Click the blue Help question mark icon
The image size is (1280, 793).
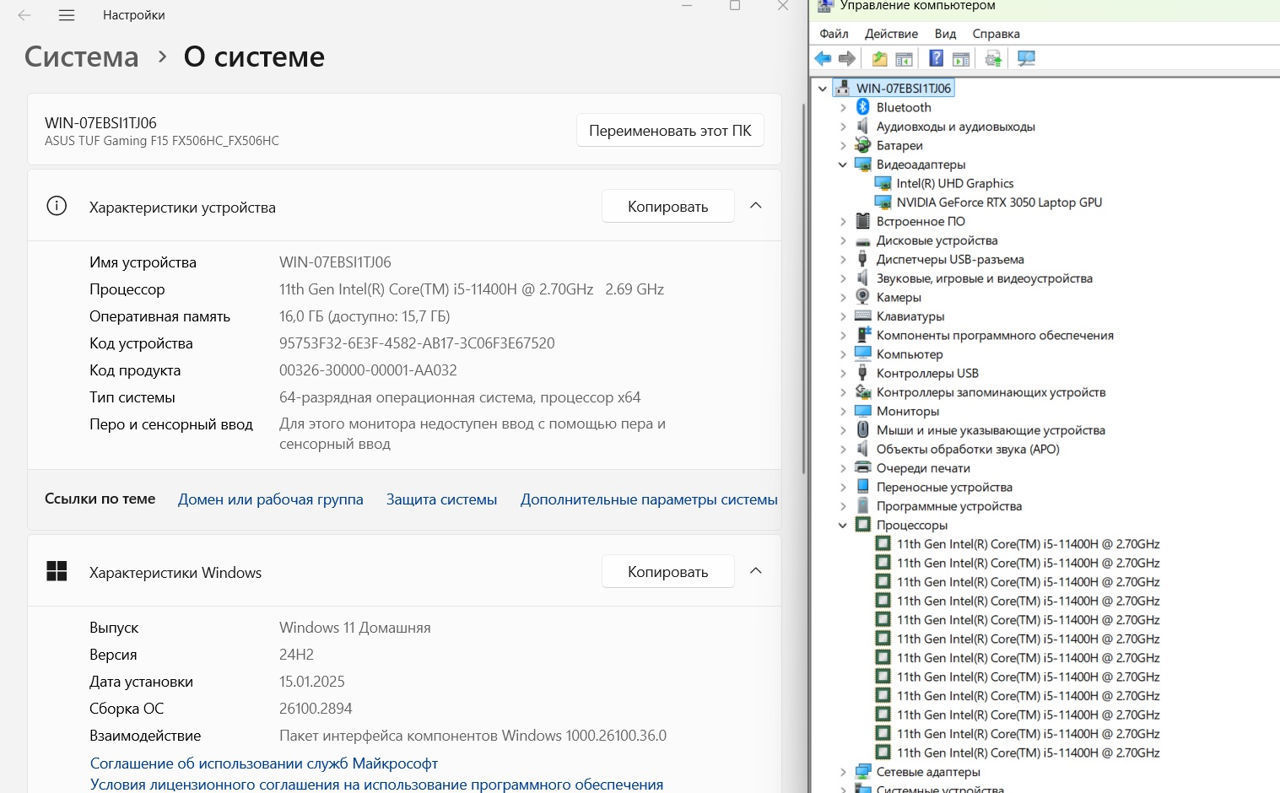tap(936, 59)
